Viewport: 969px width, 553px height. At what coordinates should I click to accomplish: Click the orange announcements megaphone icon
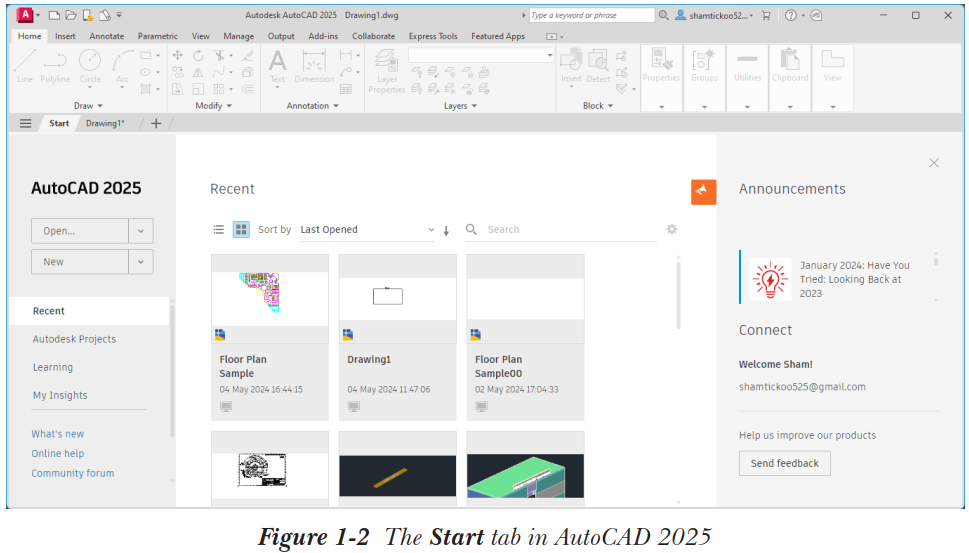[703, 192]
